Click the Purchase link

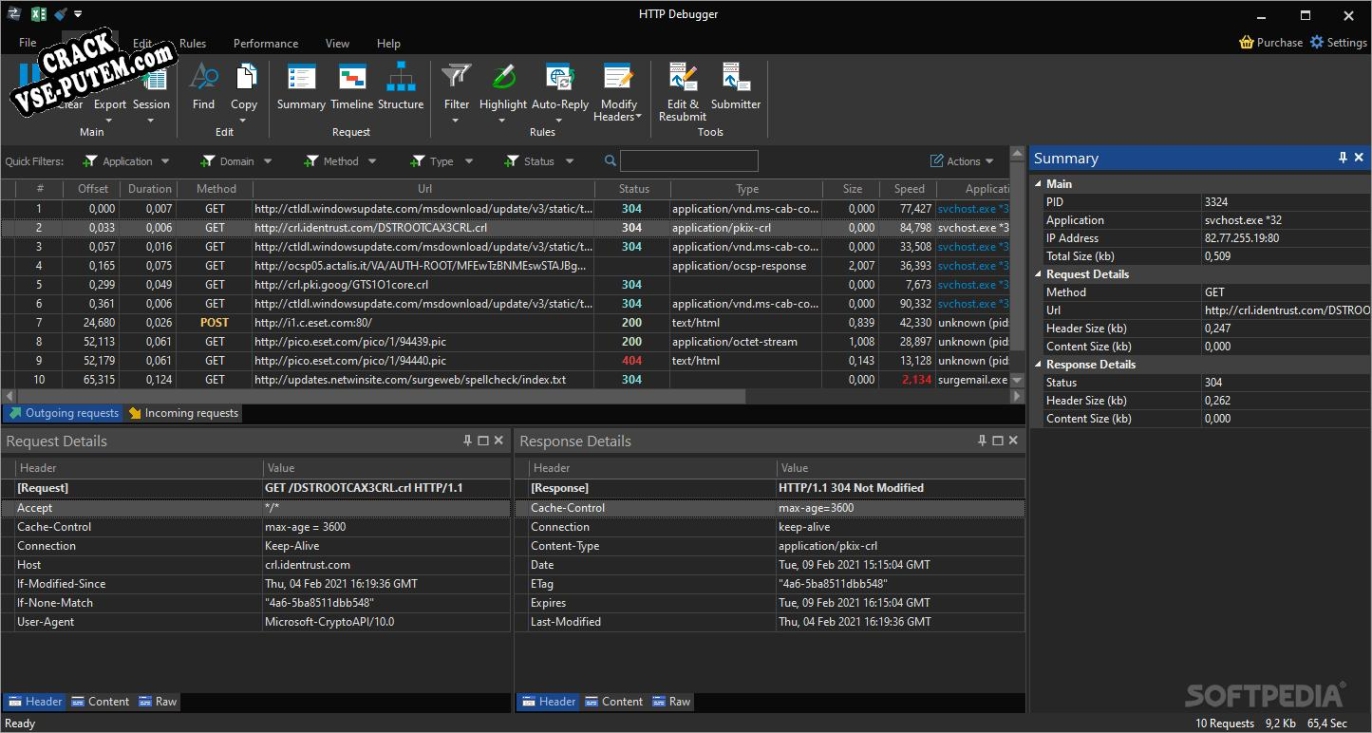[1279, 42]
